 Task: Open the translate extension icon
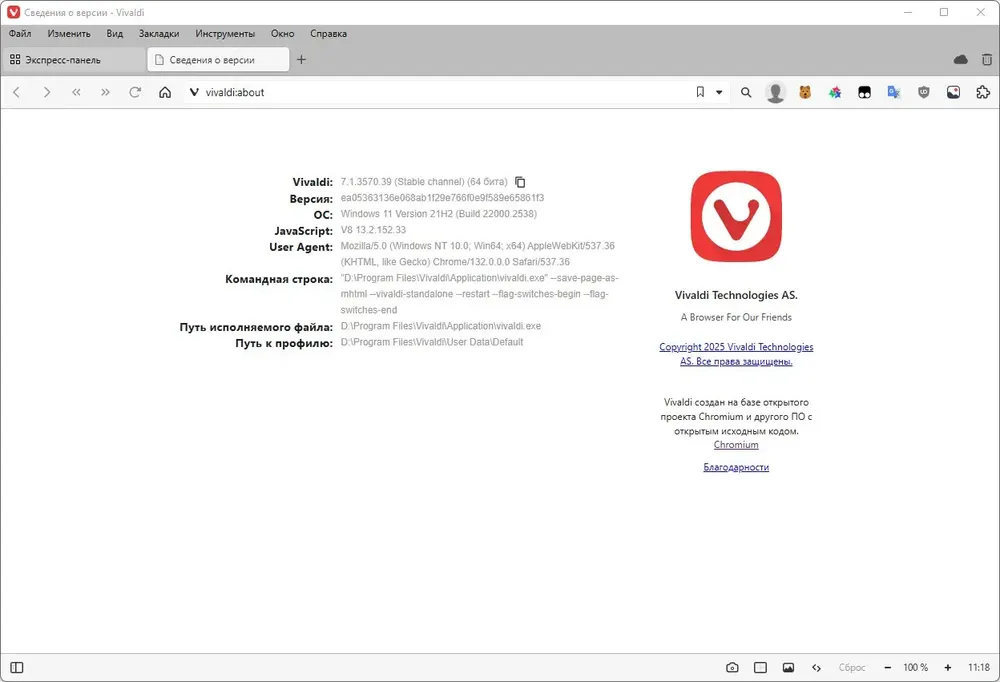[x=893, y=93]
